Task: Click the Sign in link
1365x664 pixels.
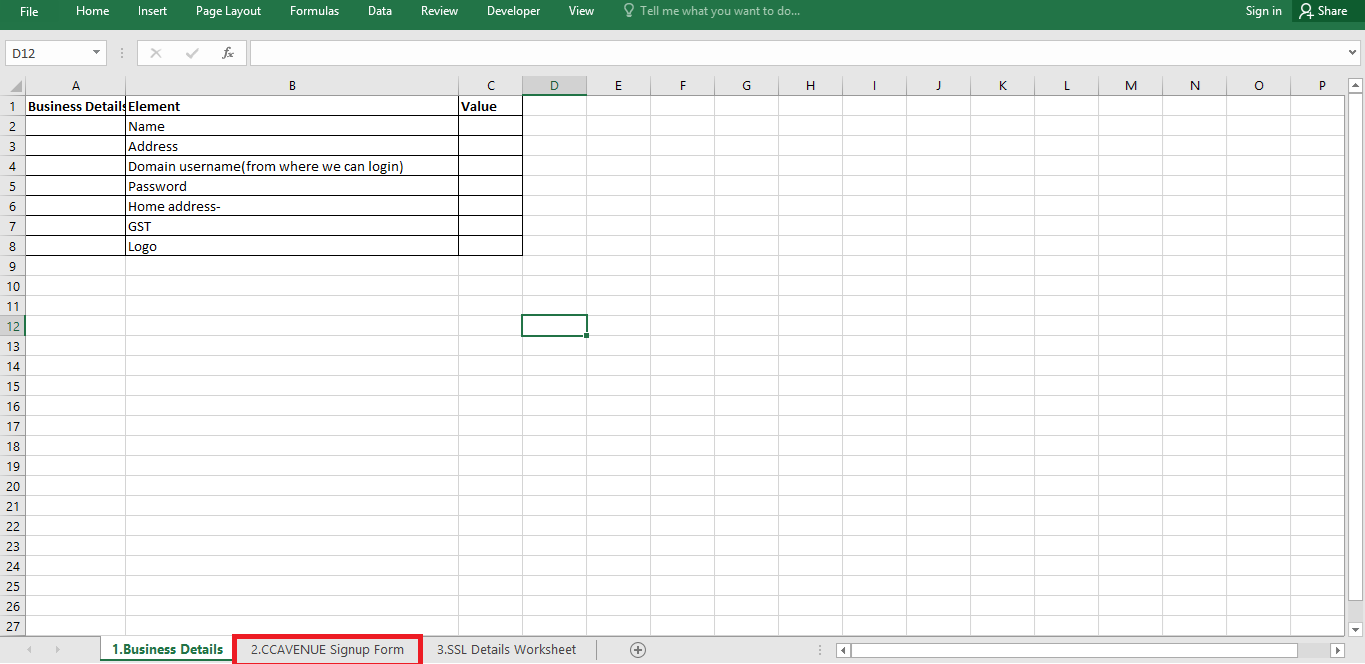Action: tap(1263, 11)
